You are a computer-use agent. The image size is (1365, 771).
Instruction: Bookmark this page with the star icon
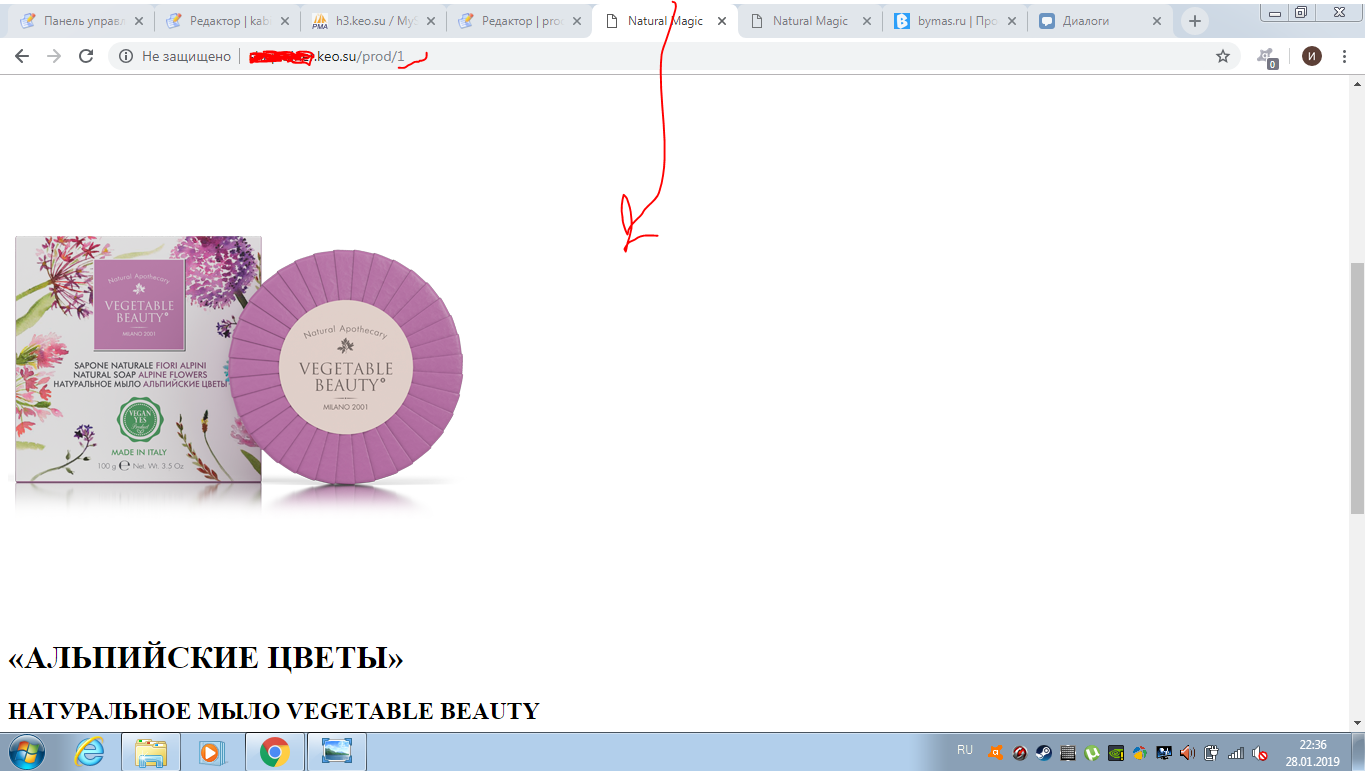pyautogui.click(x=1222, y=57)
